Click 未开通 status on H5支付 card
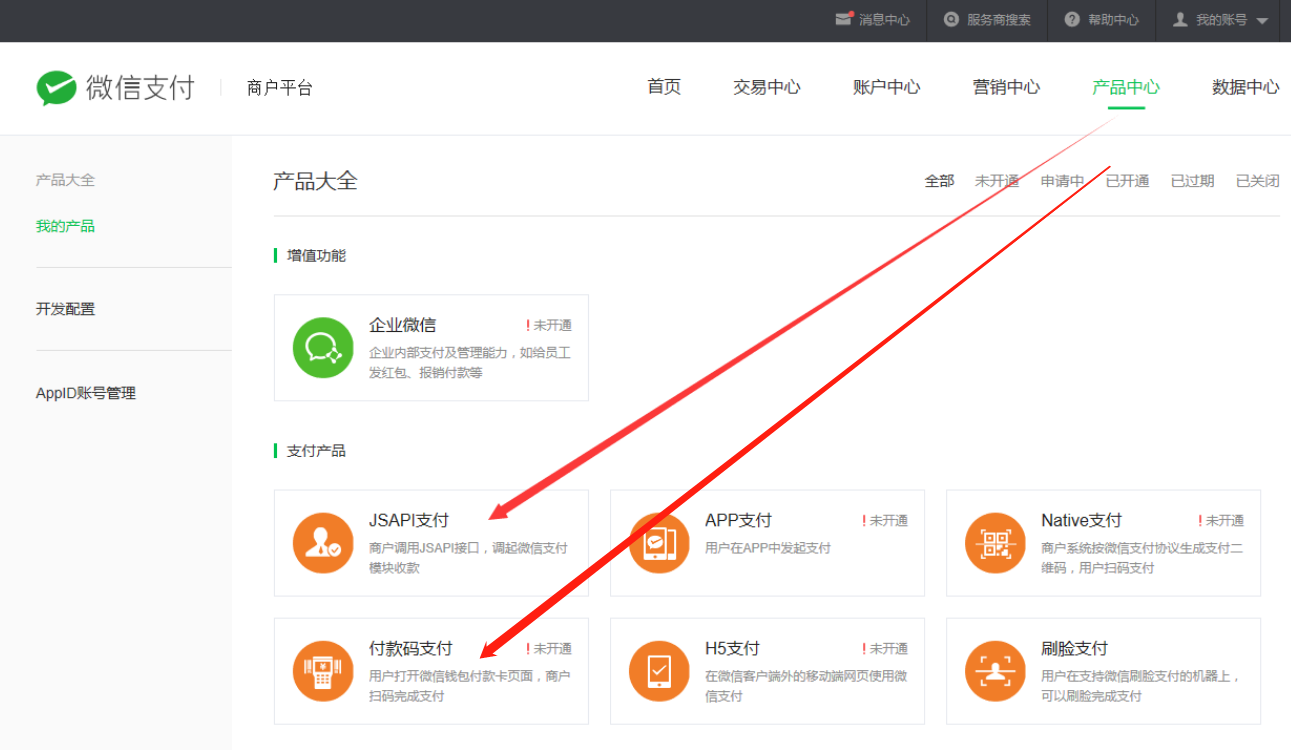The width and height of the screenshot is (1291, 750). click(885, 648)
